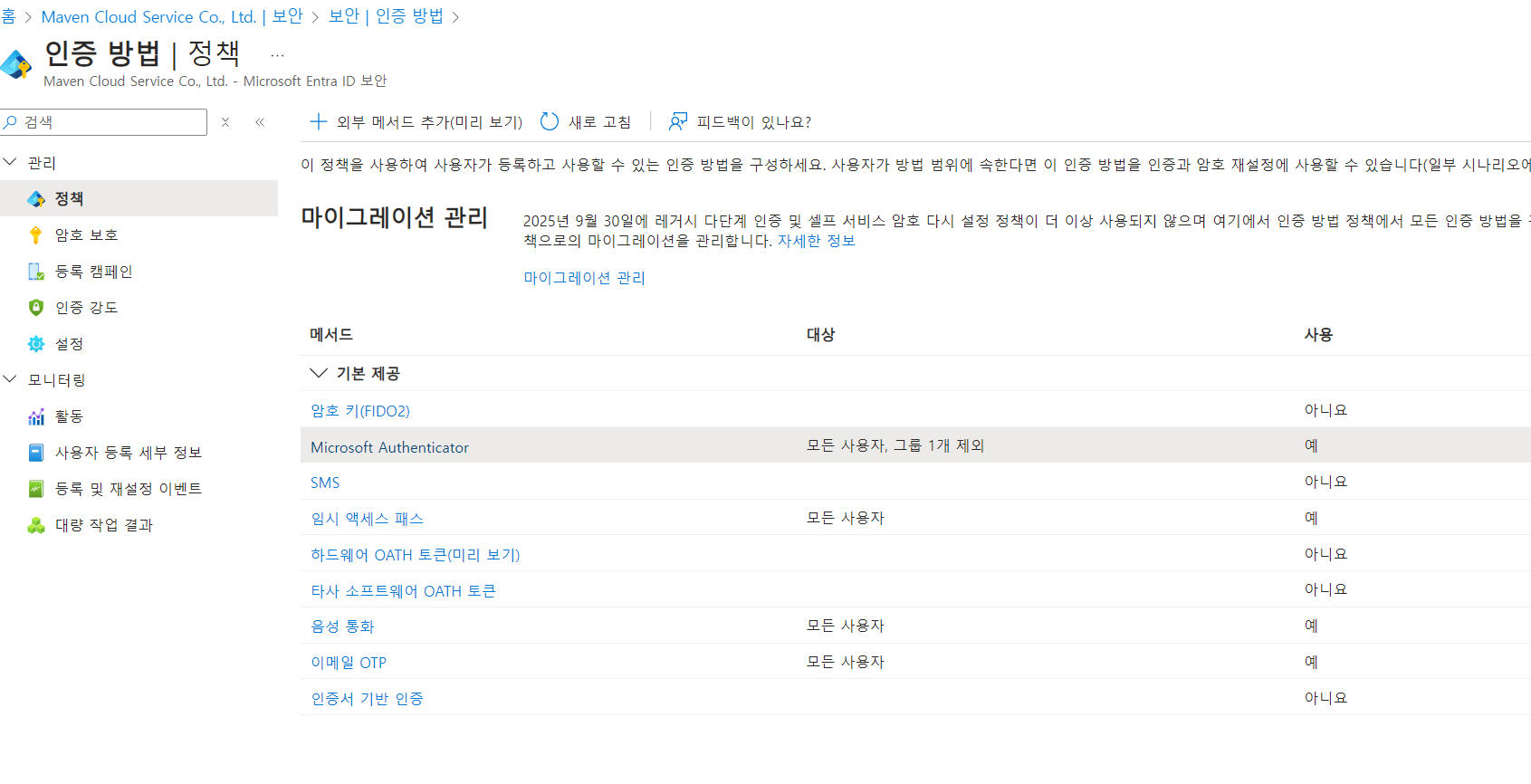Open 하드웨어 OATH 토큰(미리 보기) method
1531x784 pixels.
coord(416,555)
